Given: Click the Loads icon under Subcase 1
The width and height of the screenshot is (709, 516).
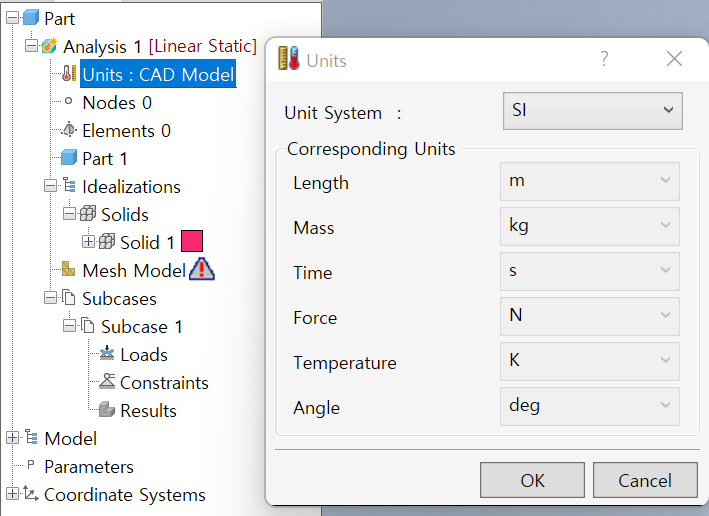Looking at the screenshot, I should pos(107,354).
